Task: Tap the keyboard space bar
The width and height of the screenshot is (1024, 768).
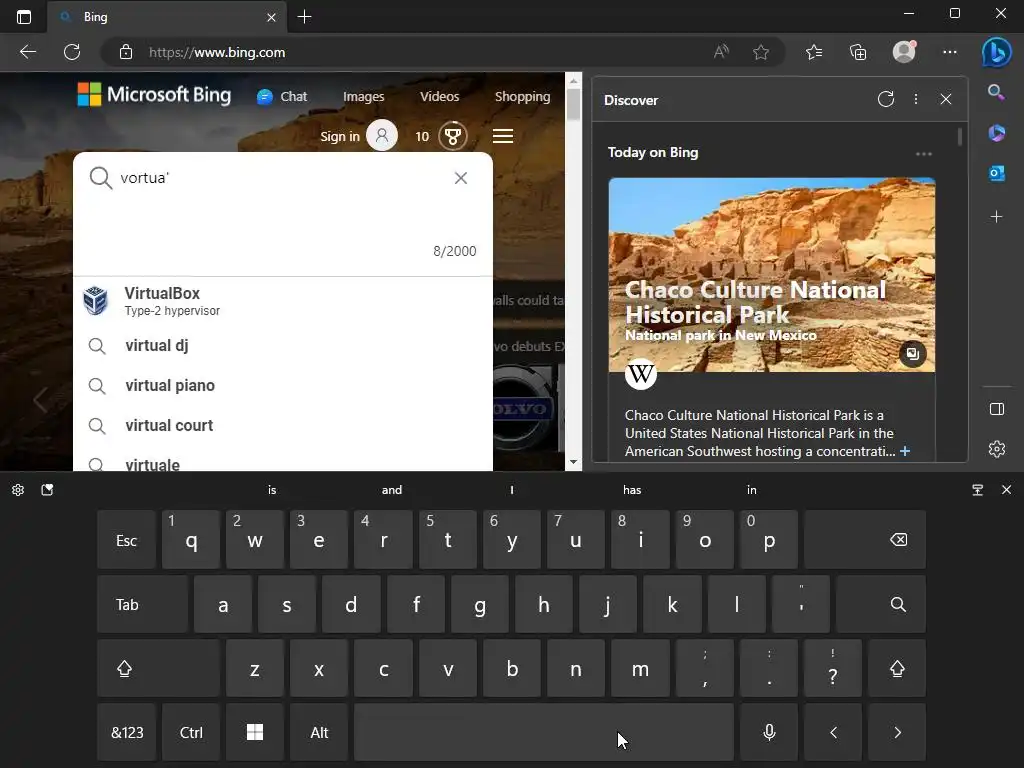Action: (544, 732)
